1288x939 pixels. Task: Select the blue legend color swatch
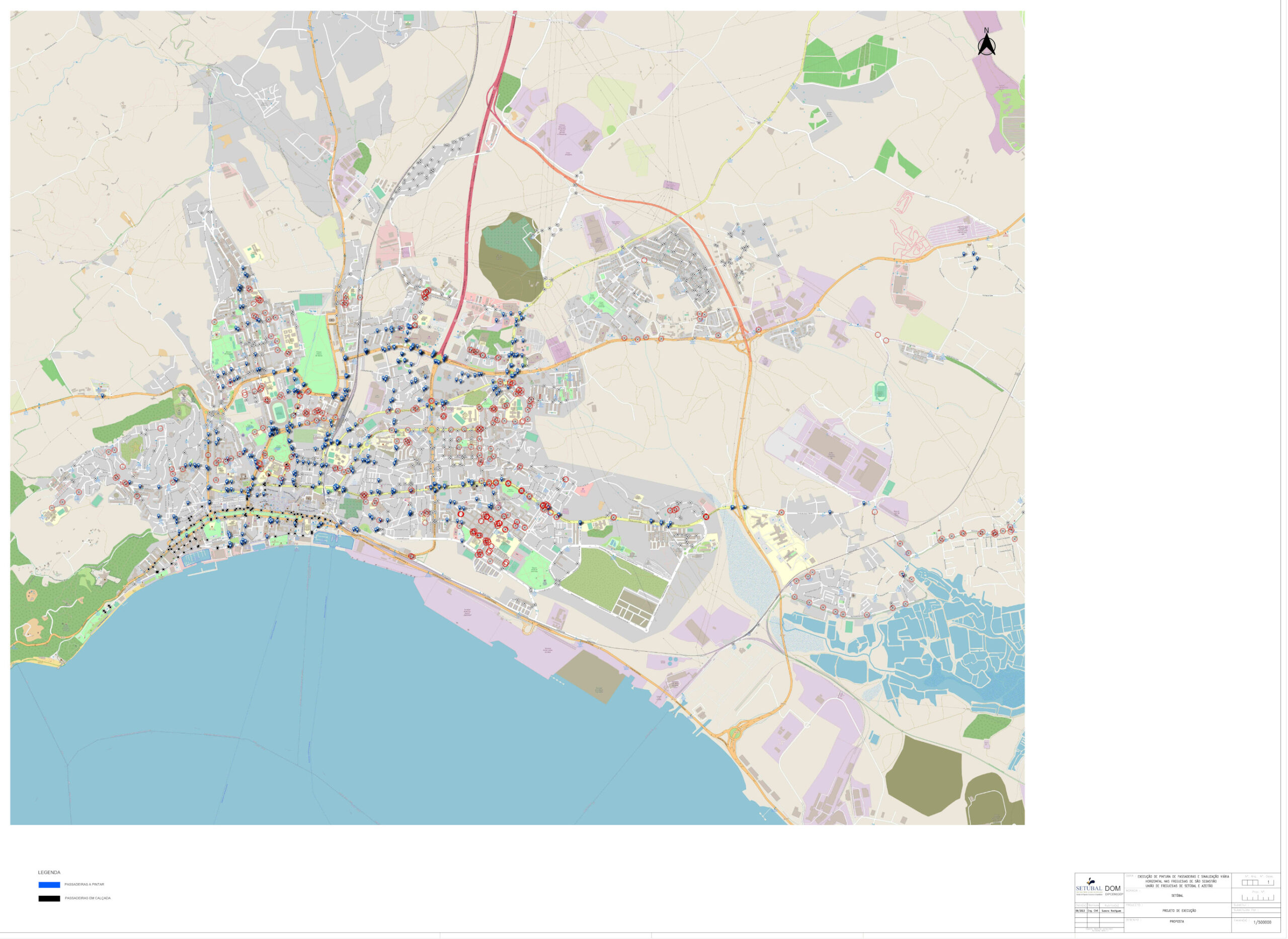pyautogui.click(x=49, y=885)
